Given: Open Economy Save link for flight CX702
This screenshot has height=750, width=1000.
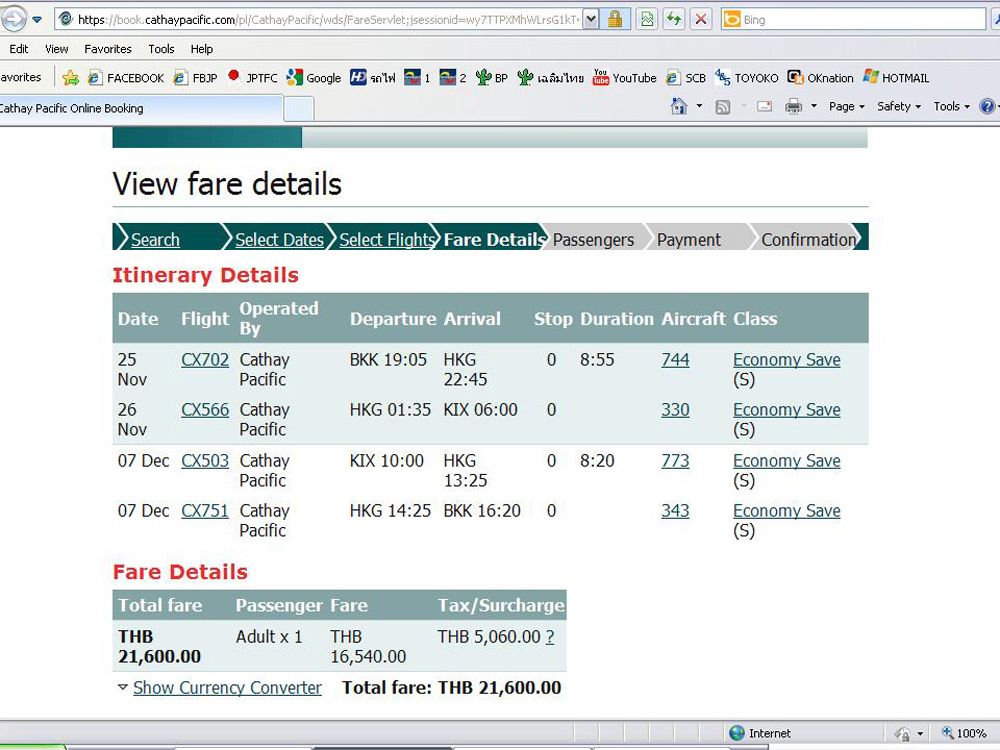Looking at the screenshot, I should coord(786,360).
